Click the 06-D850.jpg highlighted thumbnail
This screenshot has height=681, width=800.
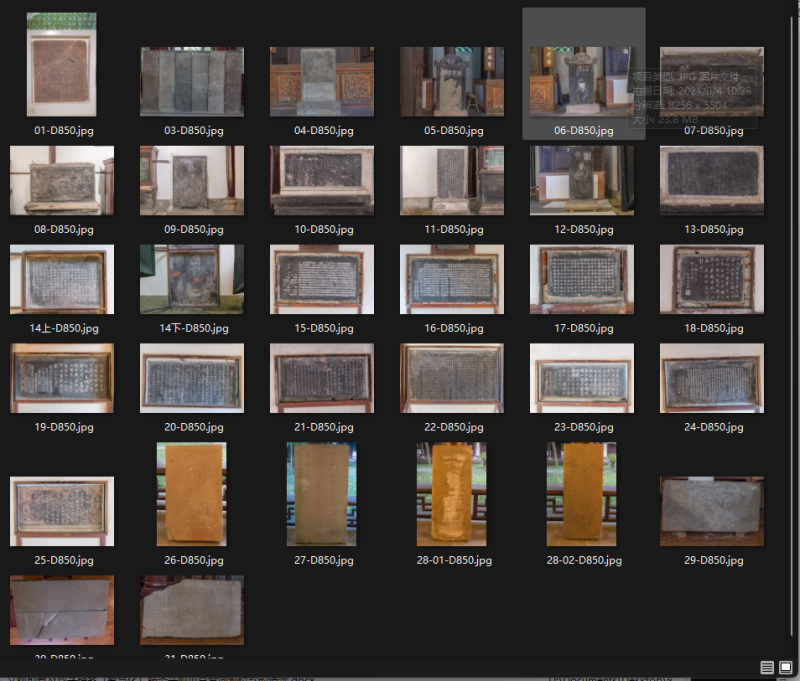(x=583, y=82)
